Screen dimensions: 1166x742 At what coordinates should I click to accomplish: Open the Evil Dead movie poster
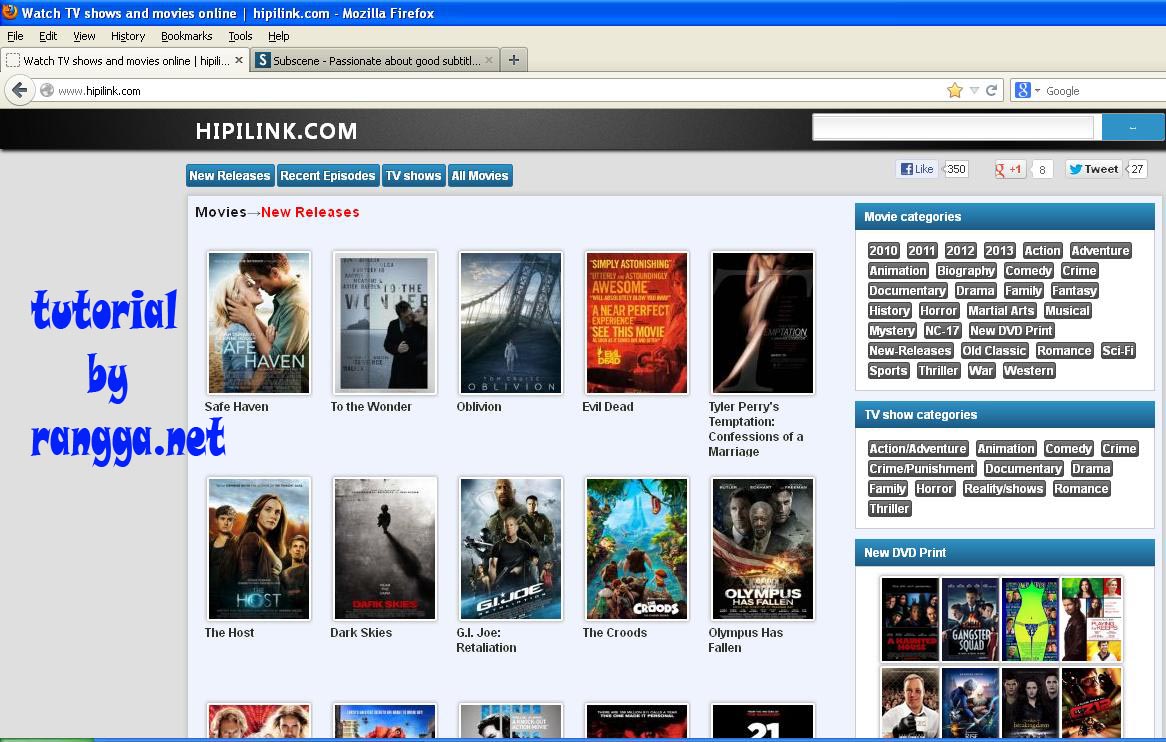(x=637, y=323)
